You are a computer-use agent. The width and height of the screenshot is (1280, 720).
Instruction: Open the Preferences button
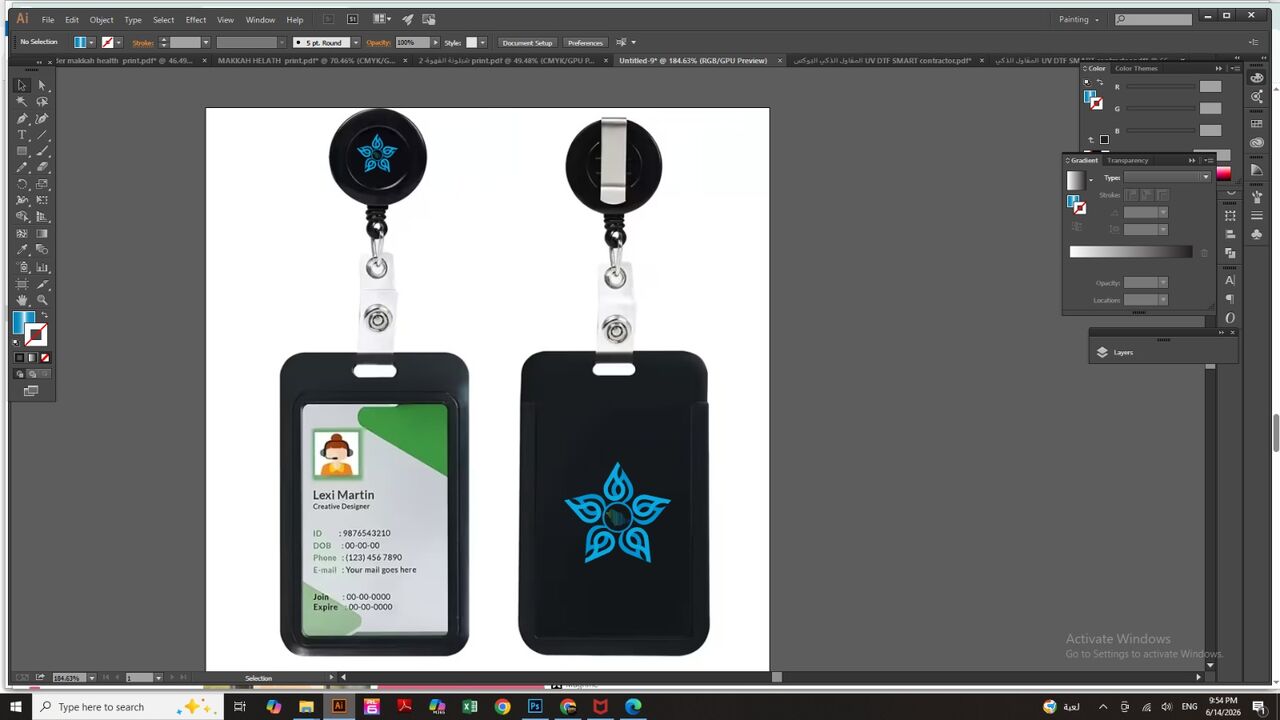(x=585, y=43)
